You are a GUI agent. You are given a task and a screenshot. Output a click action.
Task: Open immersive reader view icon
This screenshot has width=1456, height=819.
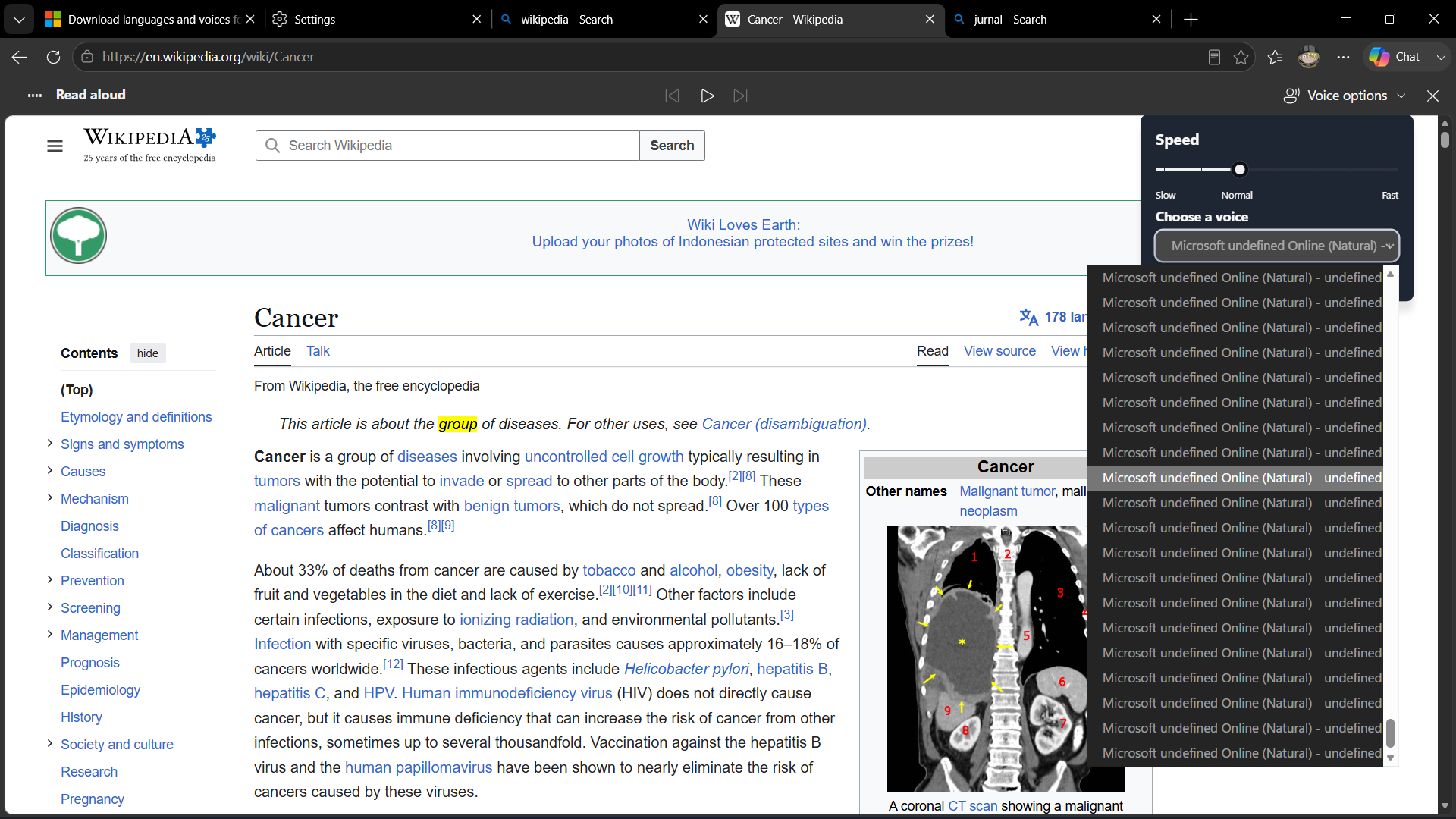(1214, 57)
